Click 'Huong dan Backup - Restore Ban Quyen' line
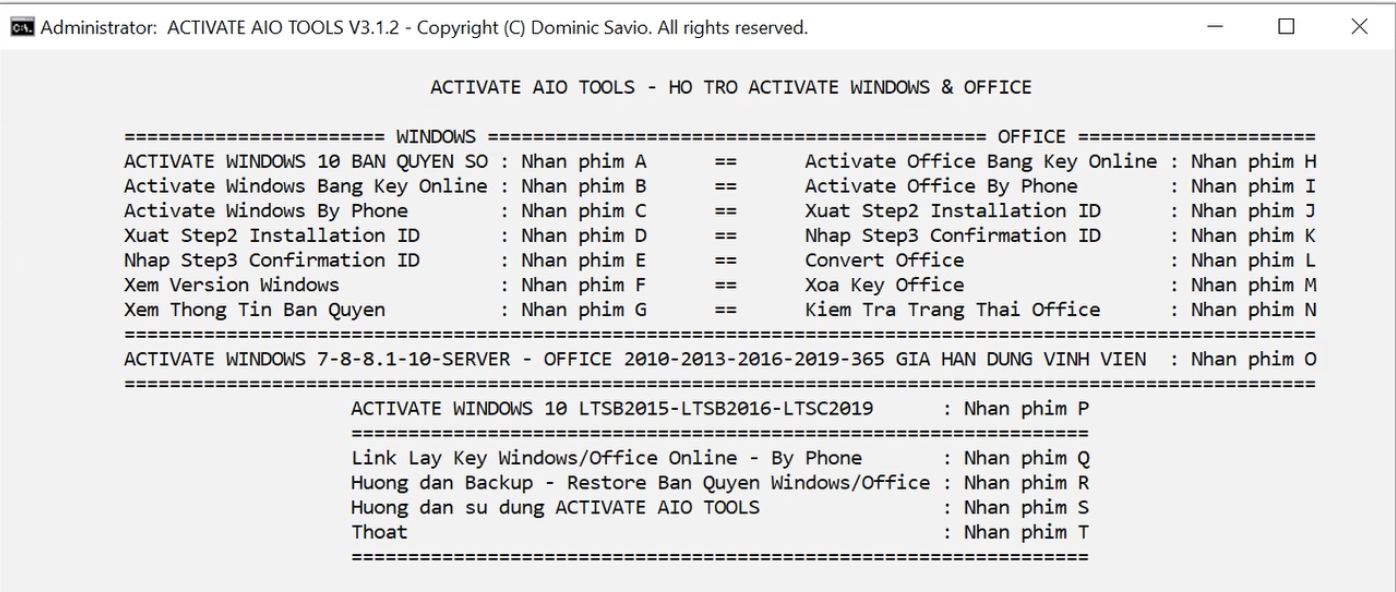Screen dimensions: 1396x592 [x=641, y=483]
